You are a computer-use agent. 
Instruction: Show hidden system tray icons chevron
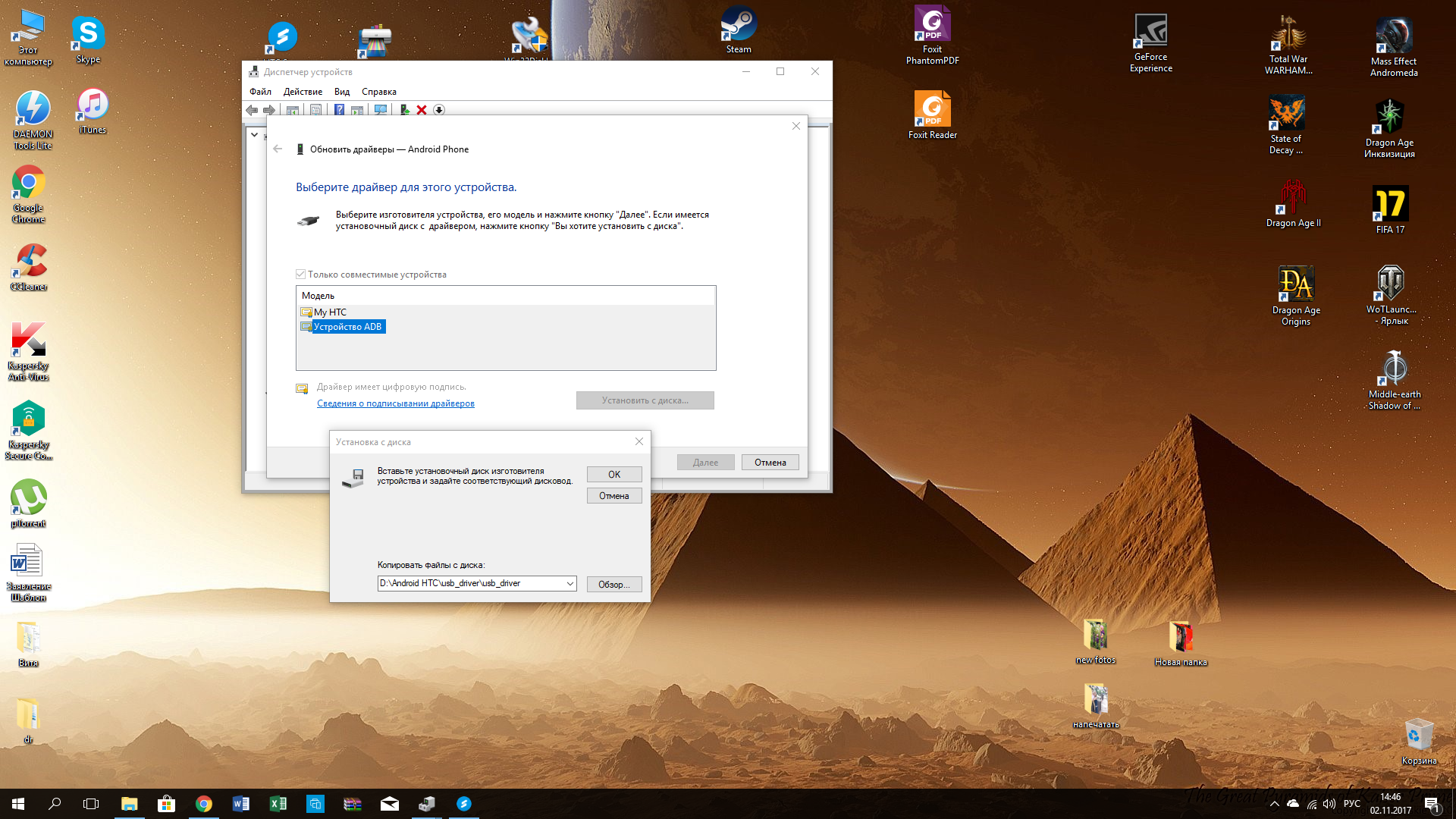(x=1274, y=804)
